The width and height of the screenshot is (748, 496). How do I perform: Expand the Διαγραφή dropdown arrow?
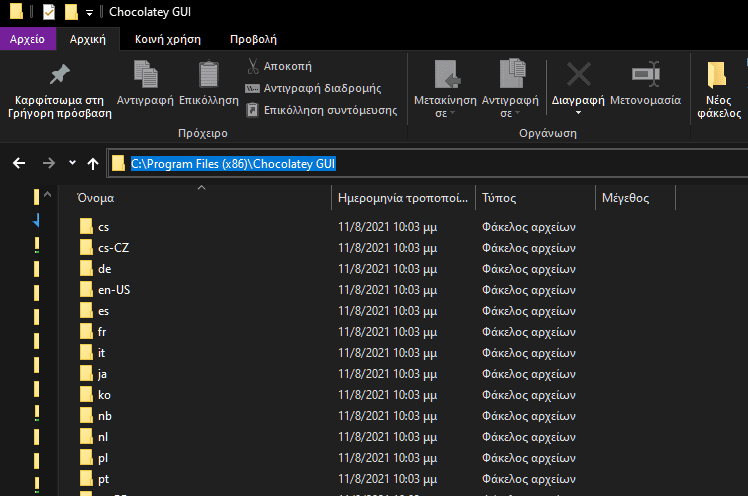point(578,113)
